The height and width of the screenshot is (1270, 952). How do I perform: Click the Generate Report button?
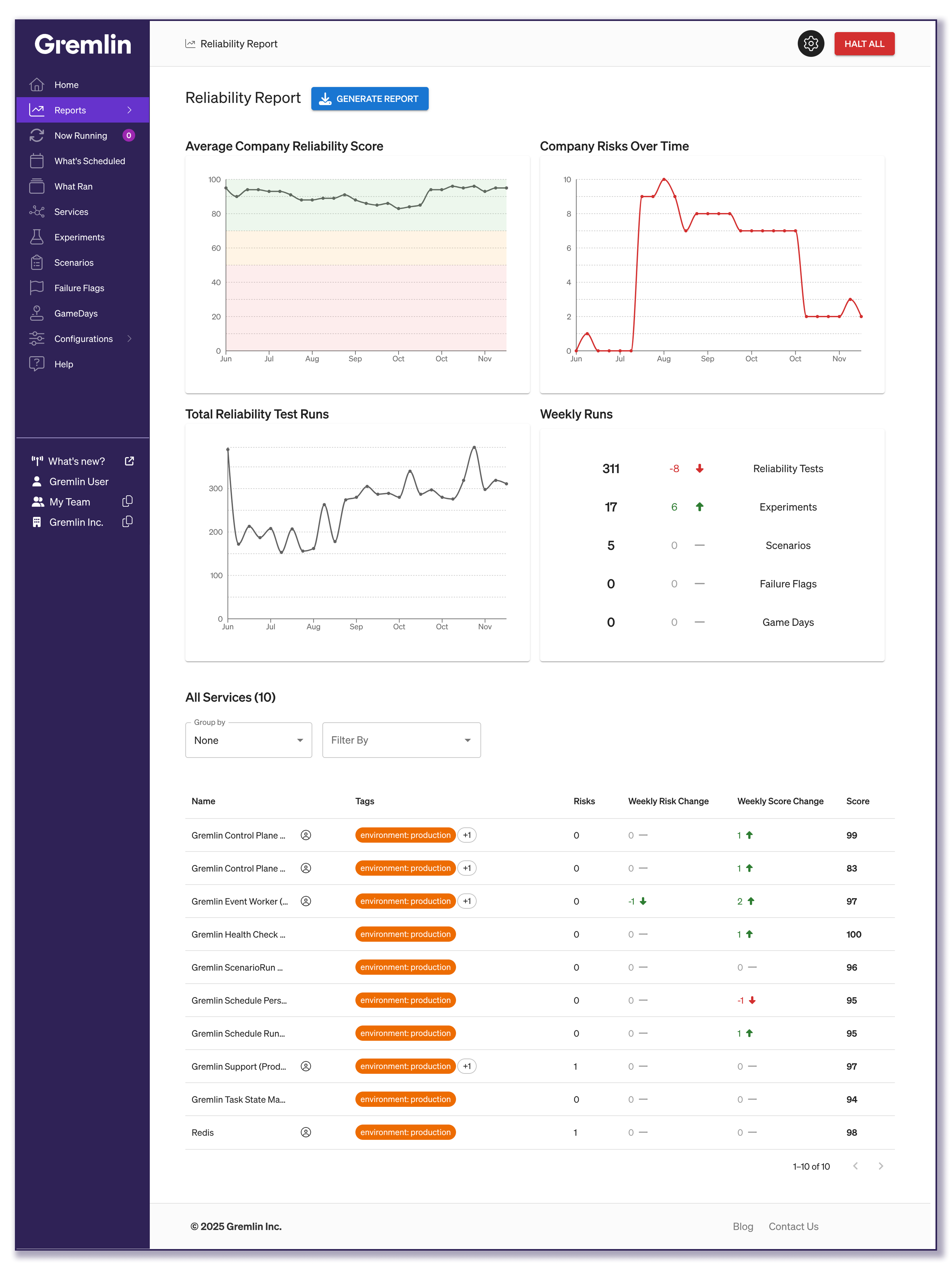point(370,99)
